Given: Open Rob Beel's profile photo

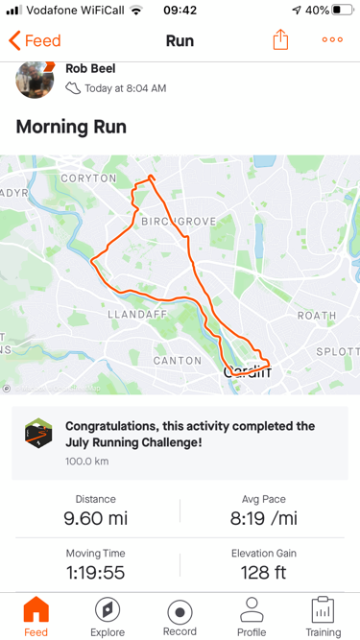Looking at the screenshot, I should point(34,80).
